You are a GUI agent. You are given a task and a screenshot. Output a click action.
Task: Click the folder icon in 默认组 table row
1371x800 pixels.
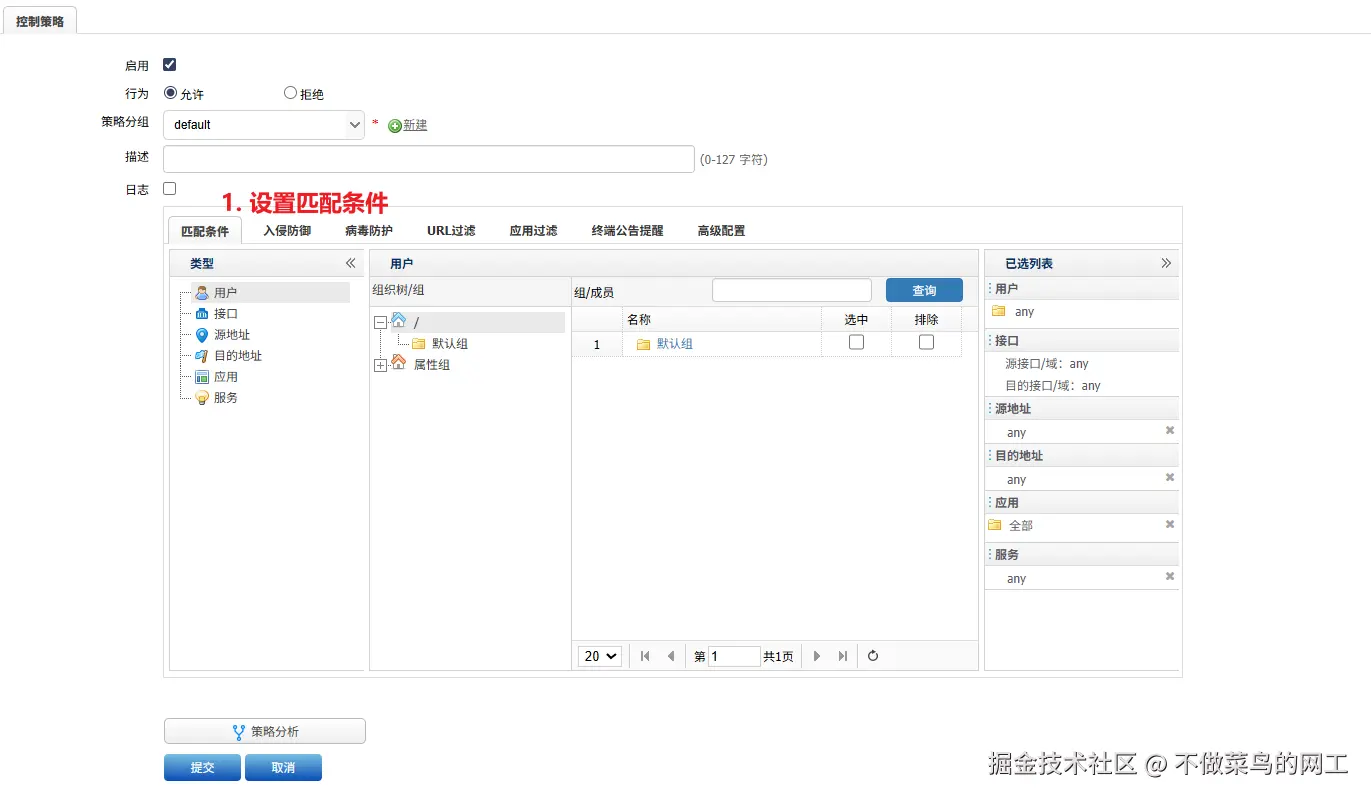[643, 344]
